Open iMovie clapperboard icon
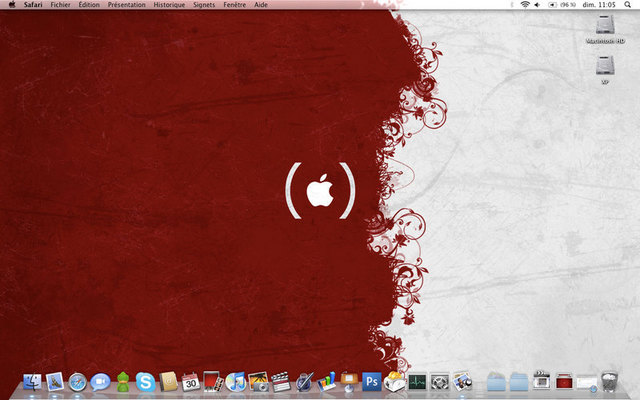Image resolution: width=640 pixels, height=400 pixels. click(281, 382)
